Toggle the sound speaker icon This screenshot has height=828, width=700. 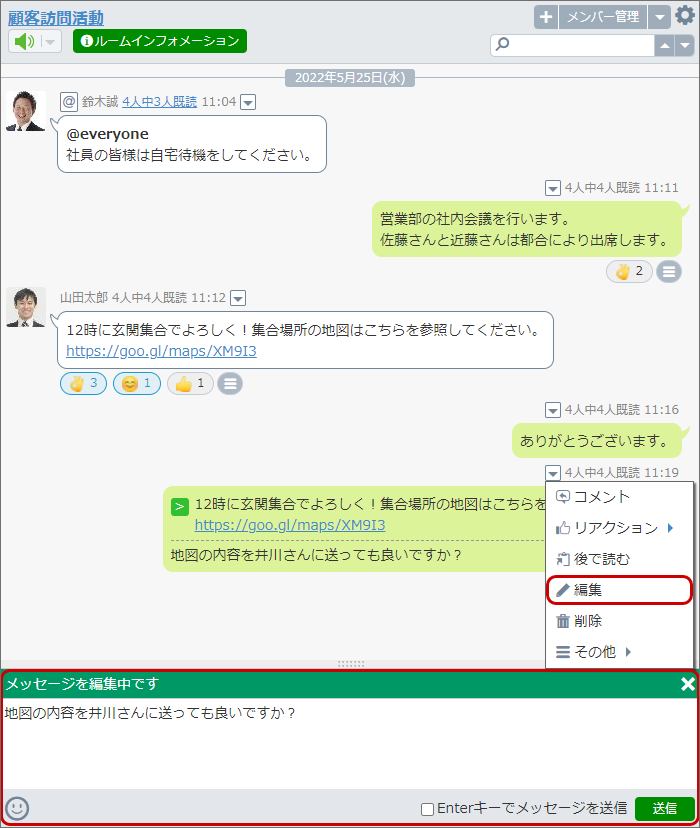pos(24,41)
